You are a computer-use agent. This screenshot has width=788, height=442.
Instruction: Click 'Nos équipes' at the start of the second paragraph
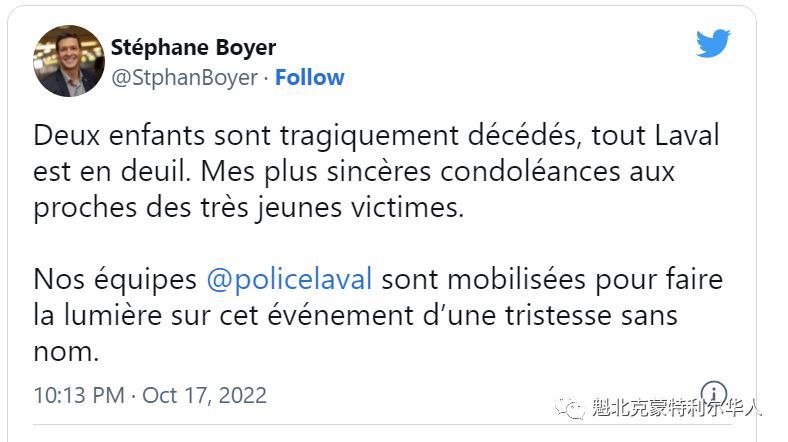(115, 279)
